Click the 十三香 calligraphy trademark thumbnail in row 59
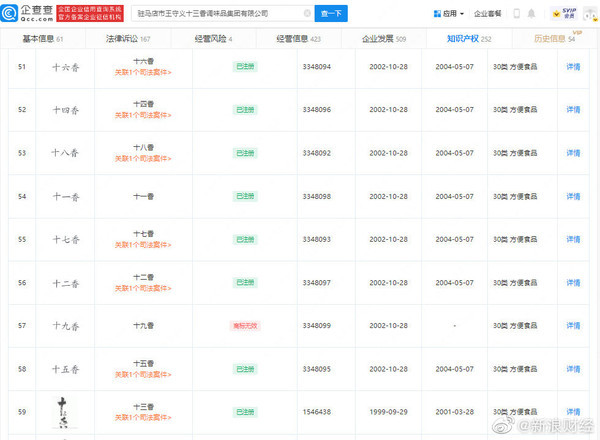The height and width of the screenshot is (440, 600). pos(64,412)
